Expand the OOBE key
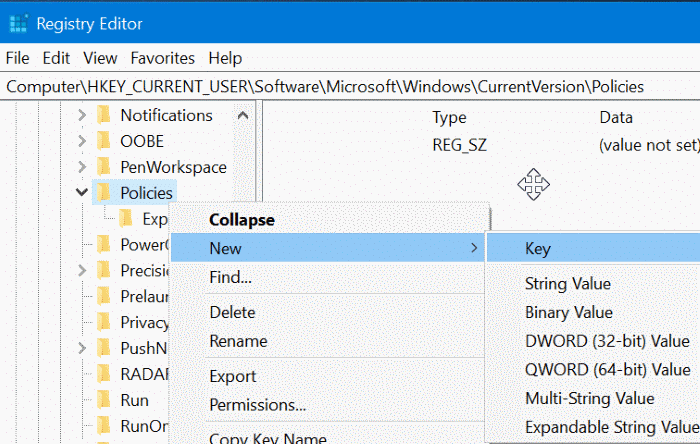This screenshot has height=444, width=700. [82, 141]
